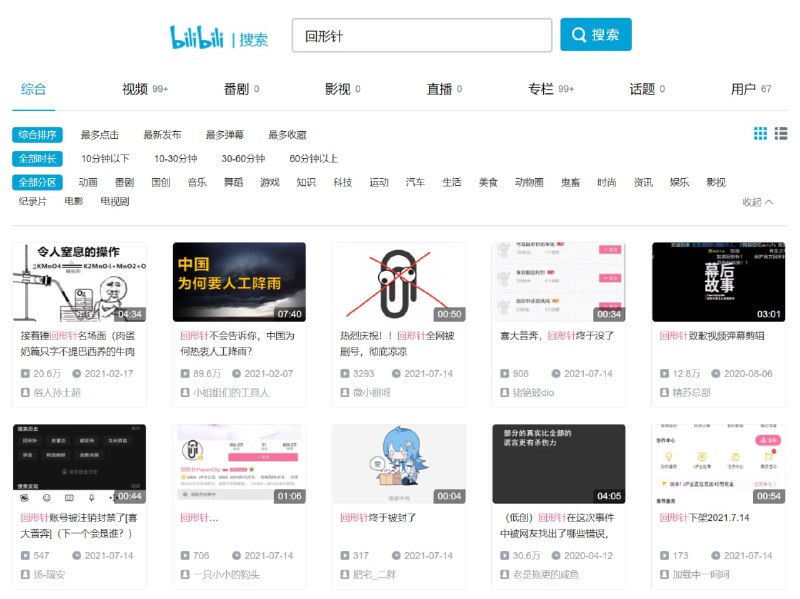Viewport: 800px width, 599px height.
Task: Click uploader icon beside 俗人孙土超
Action: 25,393
